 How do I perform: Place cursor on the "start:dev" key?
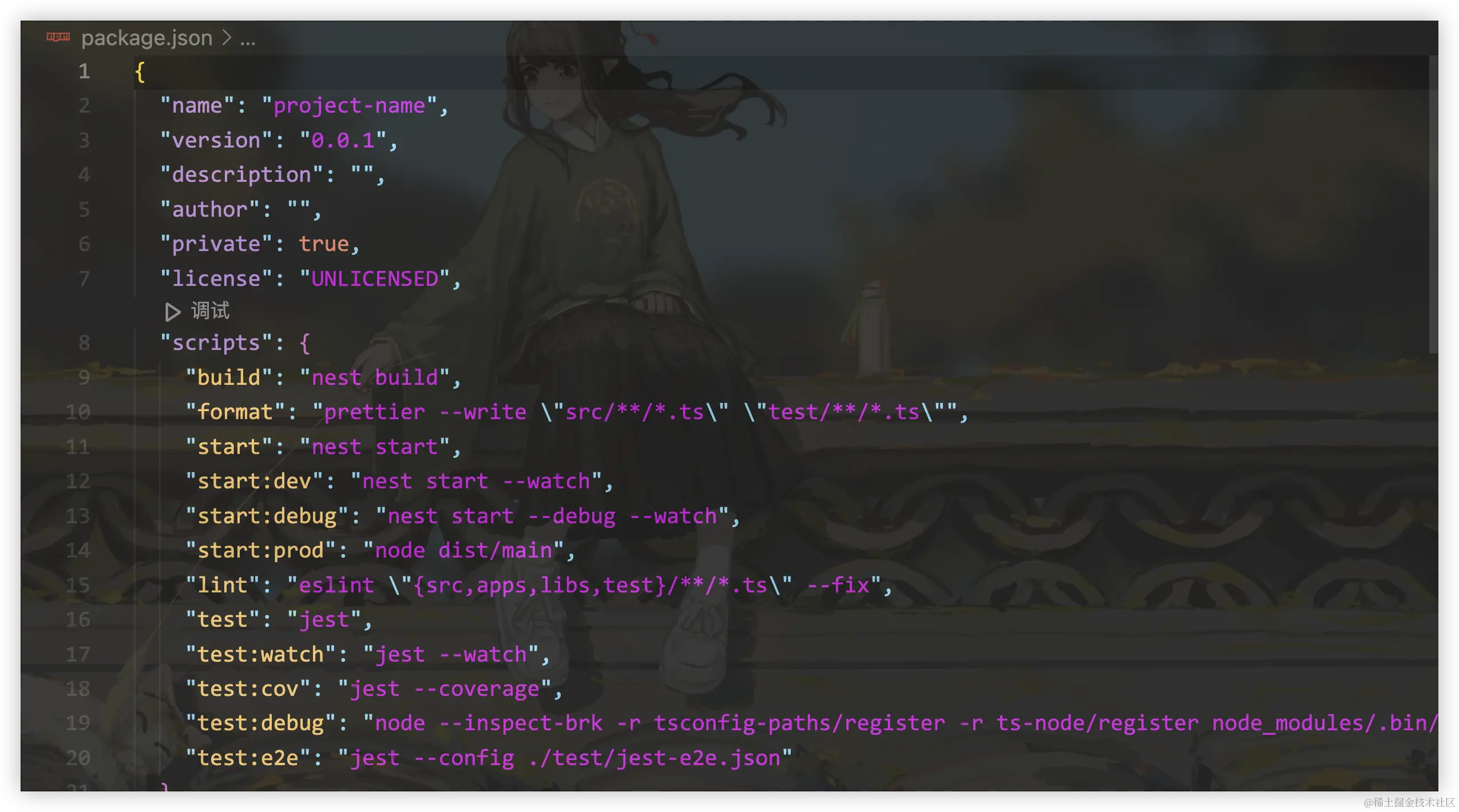(254, 481)
